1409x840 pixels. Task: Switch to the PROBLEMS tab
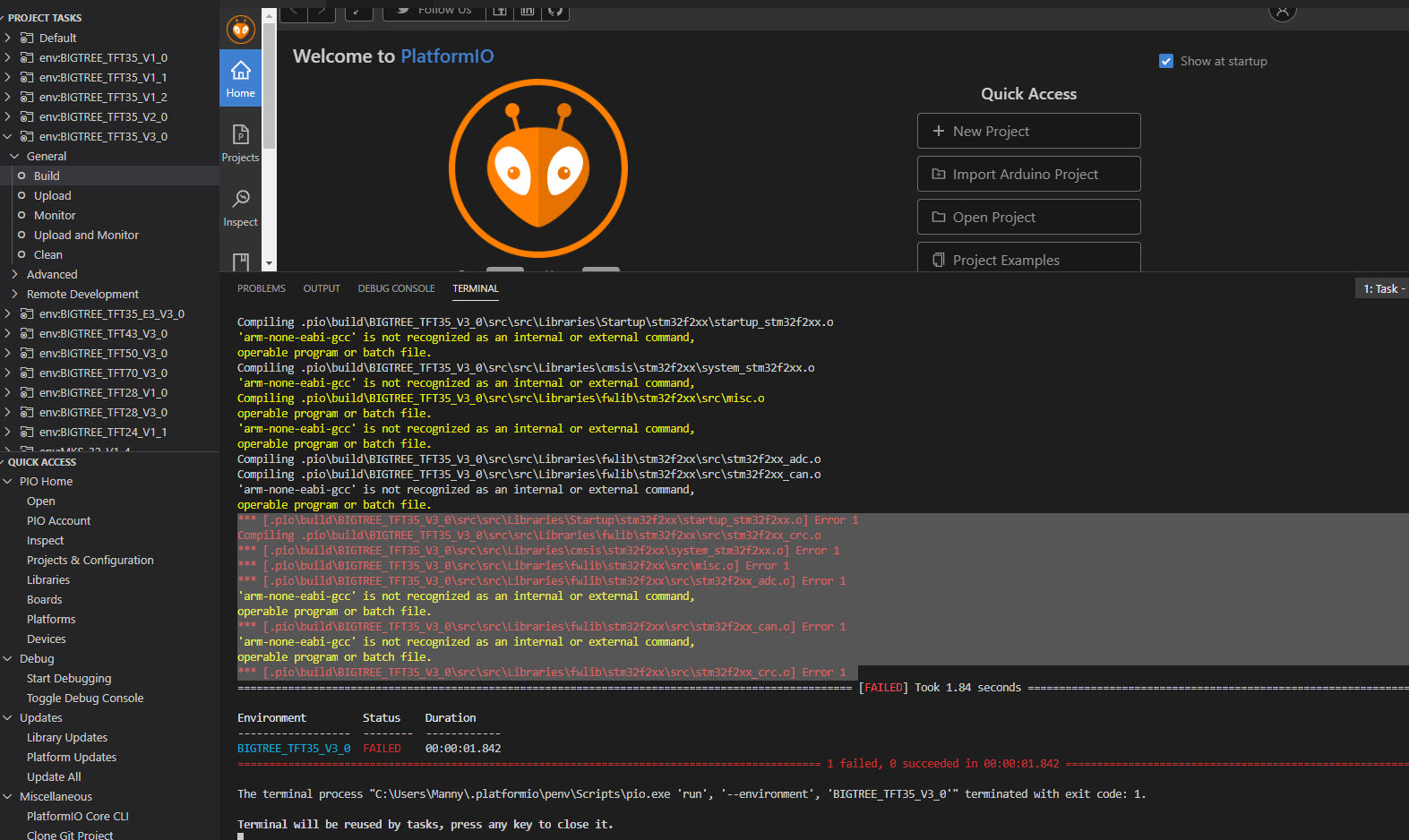click(x=262, y=288)
